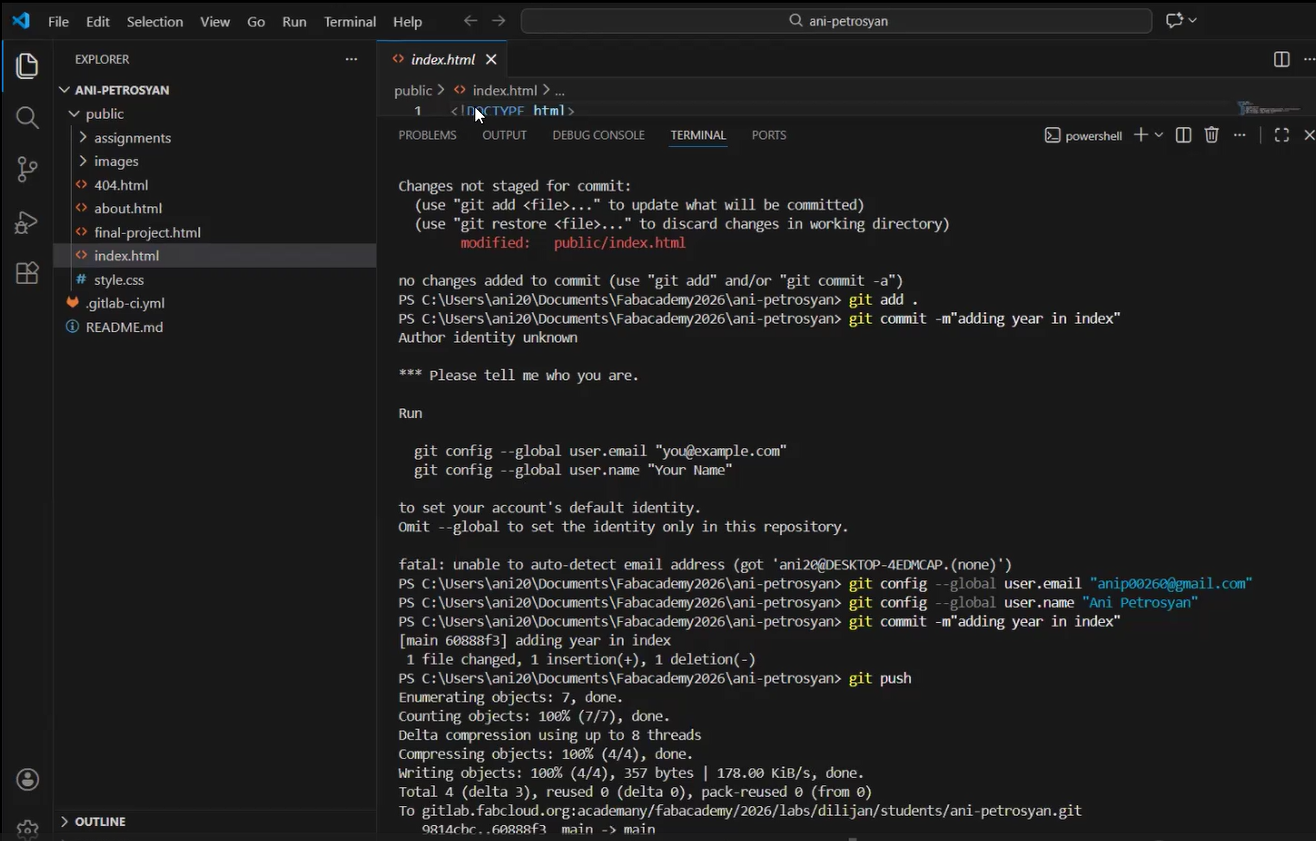Open final-project.html in the explorer
The image size is (1316, 841).
pyautogui.click(x=147, y=232)
